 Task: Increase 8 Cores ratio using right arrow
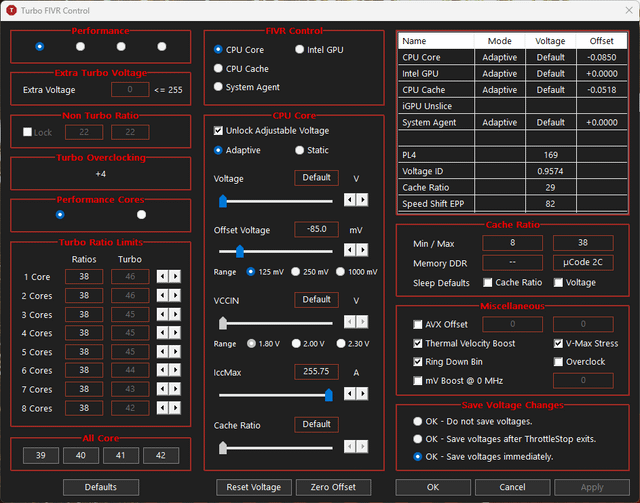click(x=175, y=408)
